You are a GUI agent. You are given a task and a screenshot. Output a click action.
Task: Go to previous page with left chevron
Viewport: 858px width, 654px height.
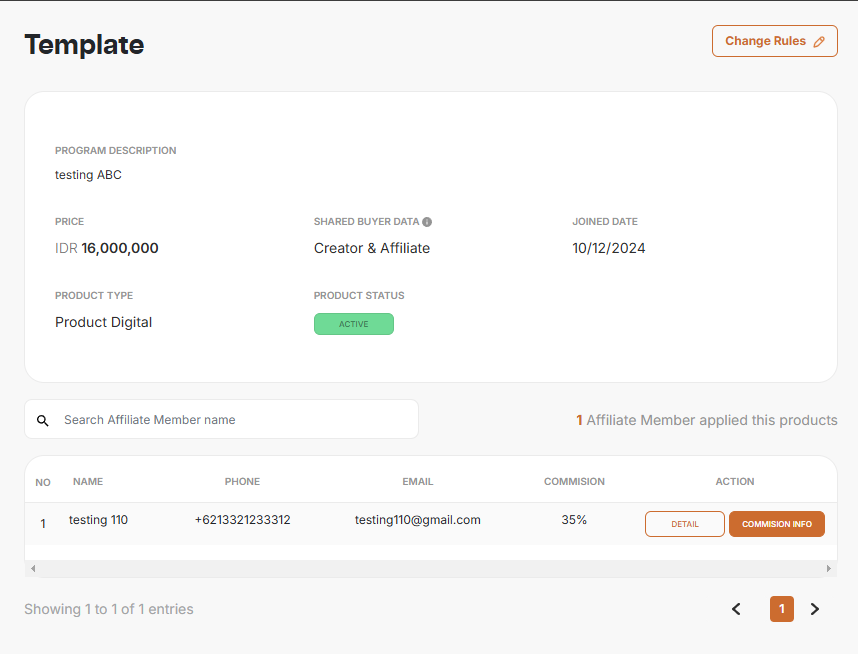[x=737, y=609]
